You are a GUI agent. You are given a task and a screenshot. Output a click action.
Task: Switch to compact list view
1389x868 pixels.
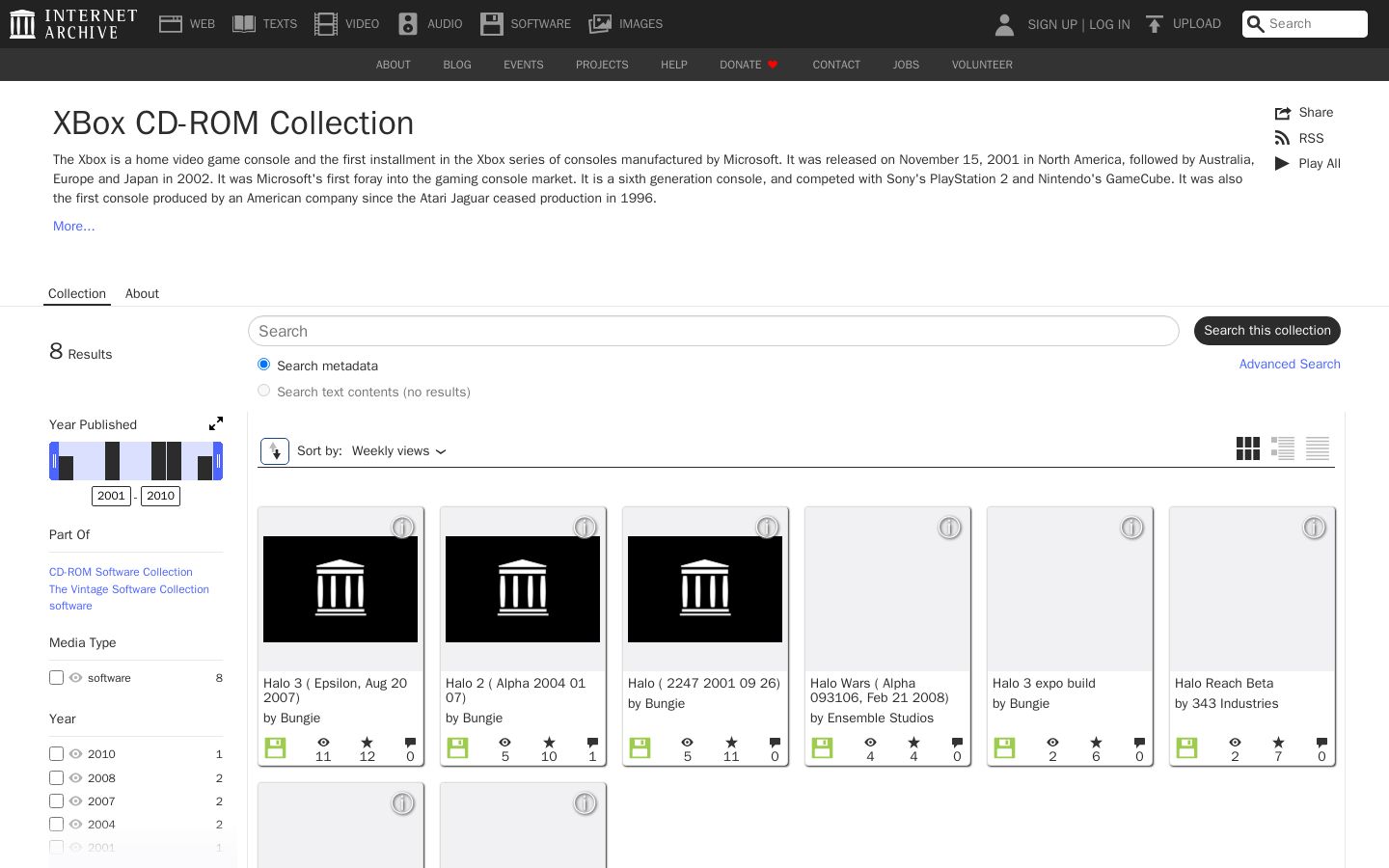tap(1318, 448)
